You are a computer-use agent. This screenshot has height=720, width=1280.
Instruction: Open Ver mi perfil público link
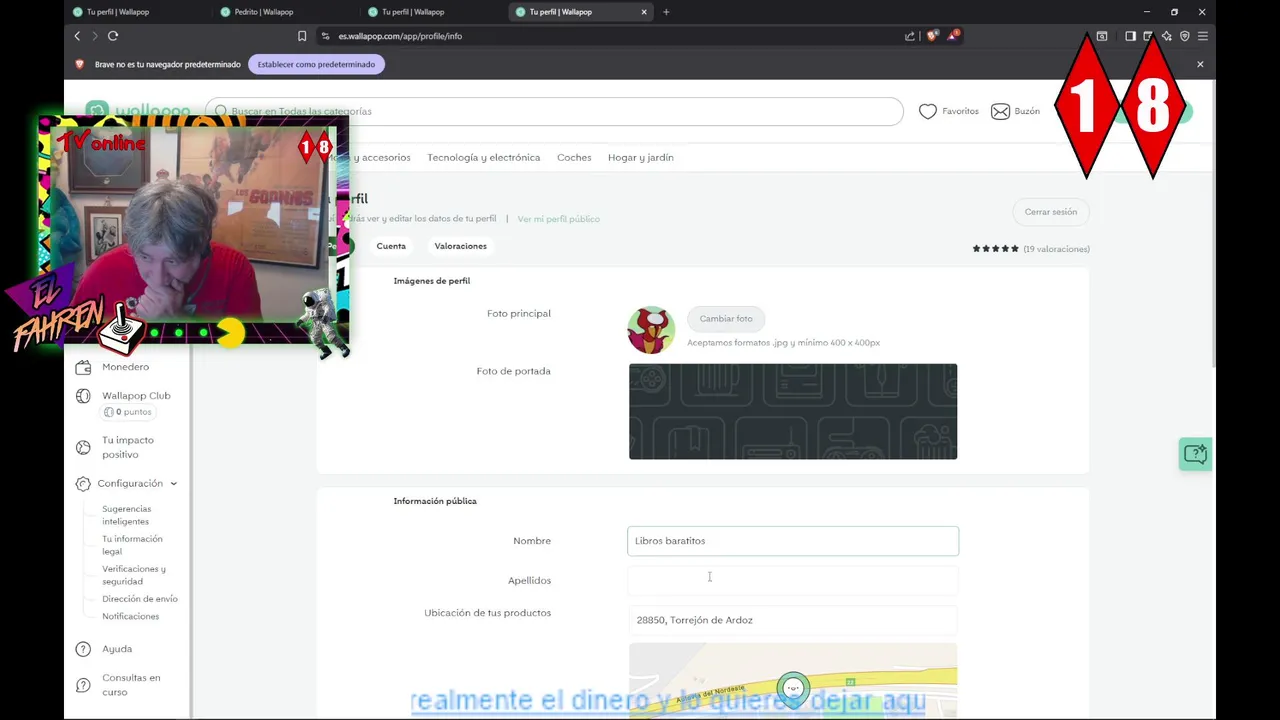pos(559,219)
